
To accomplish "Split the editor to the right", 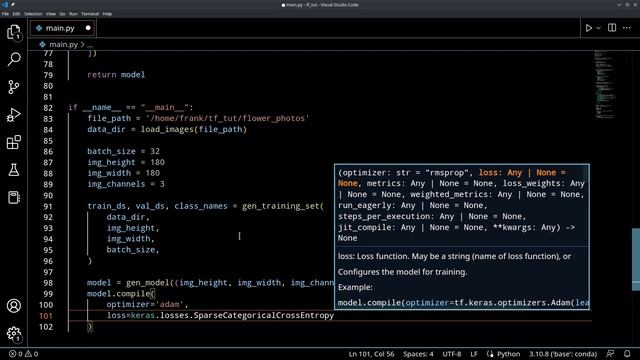I will [x=612, y=28].
